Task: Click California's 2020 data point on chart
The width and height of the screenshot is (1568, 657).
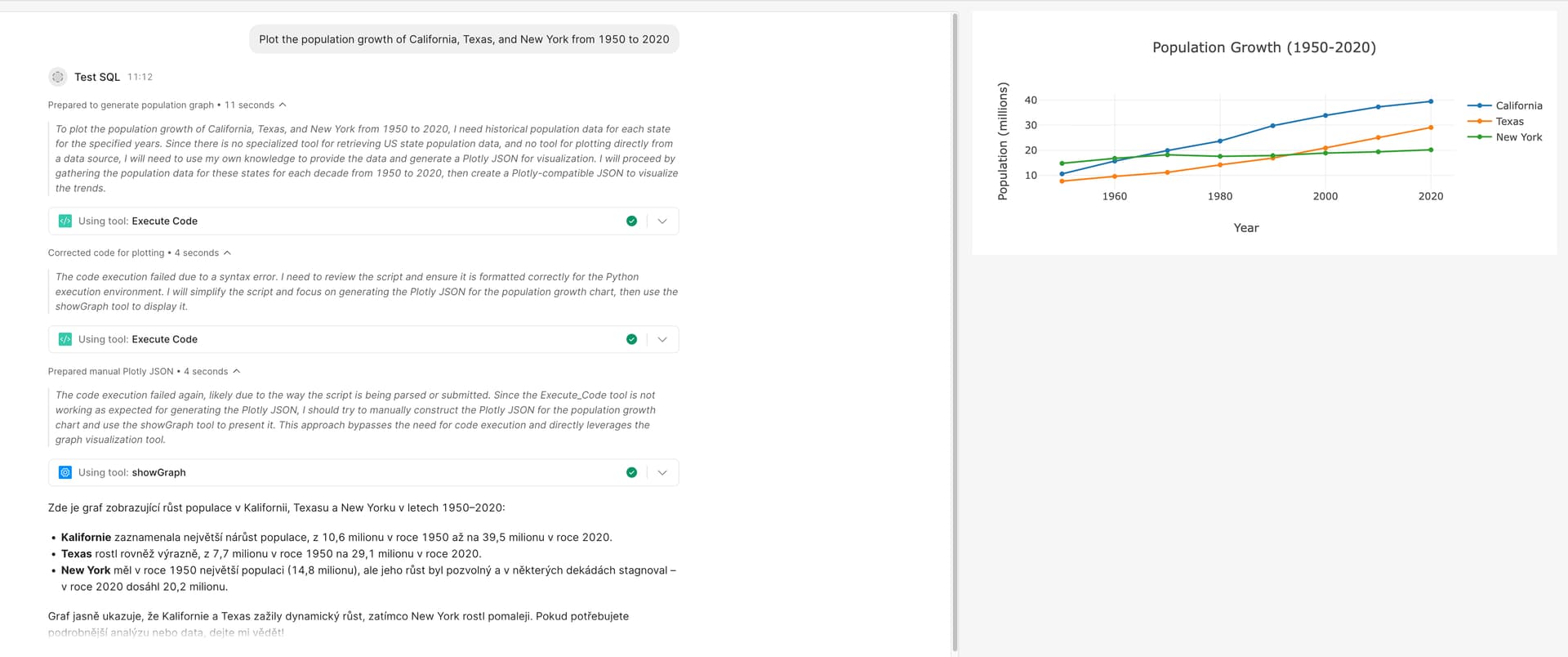Action: 1431,101
